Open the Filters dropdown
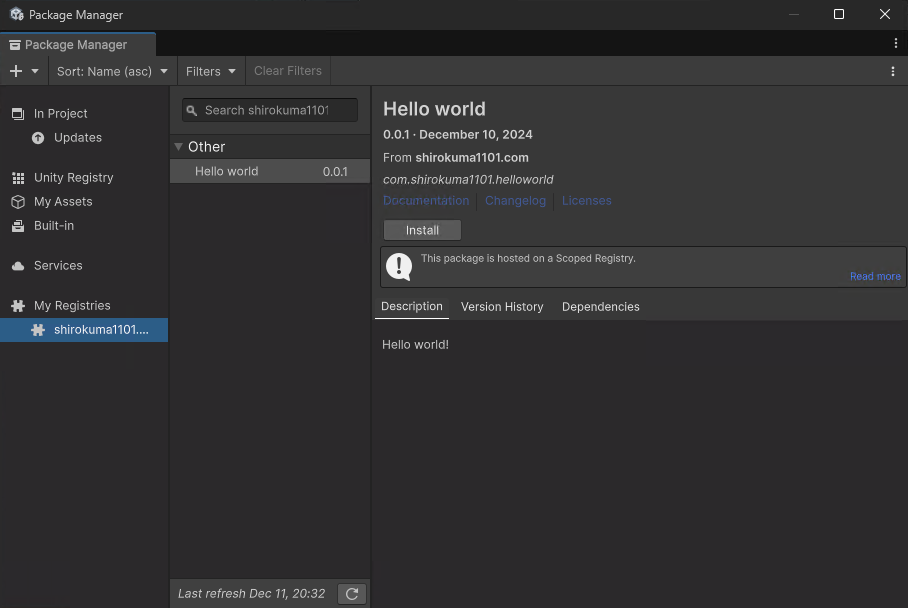908x608 pixels. point(211,71)
